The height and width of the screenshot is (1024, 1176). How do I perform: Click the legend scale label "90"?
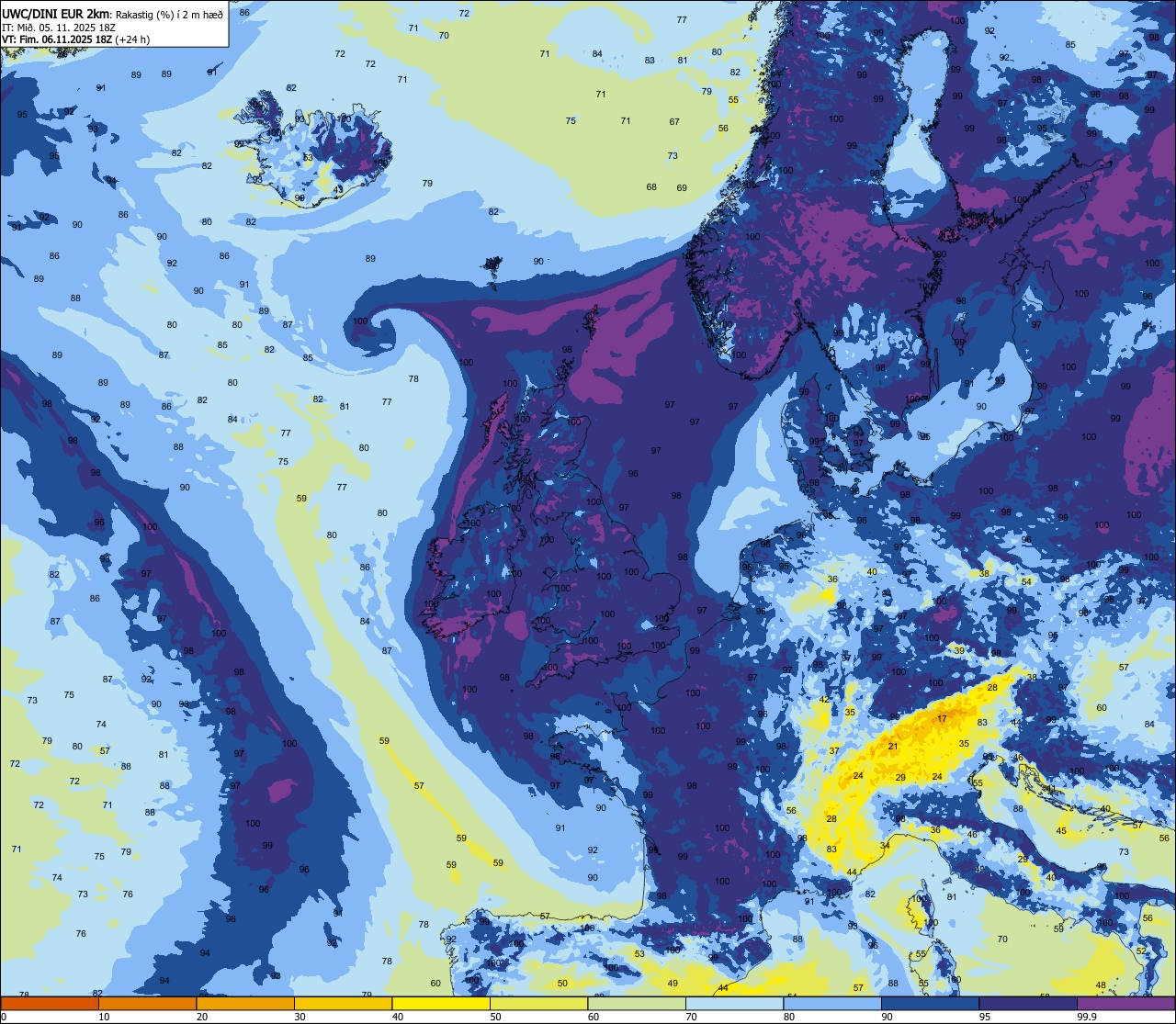tap(887, 1017)
